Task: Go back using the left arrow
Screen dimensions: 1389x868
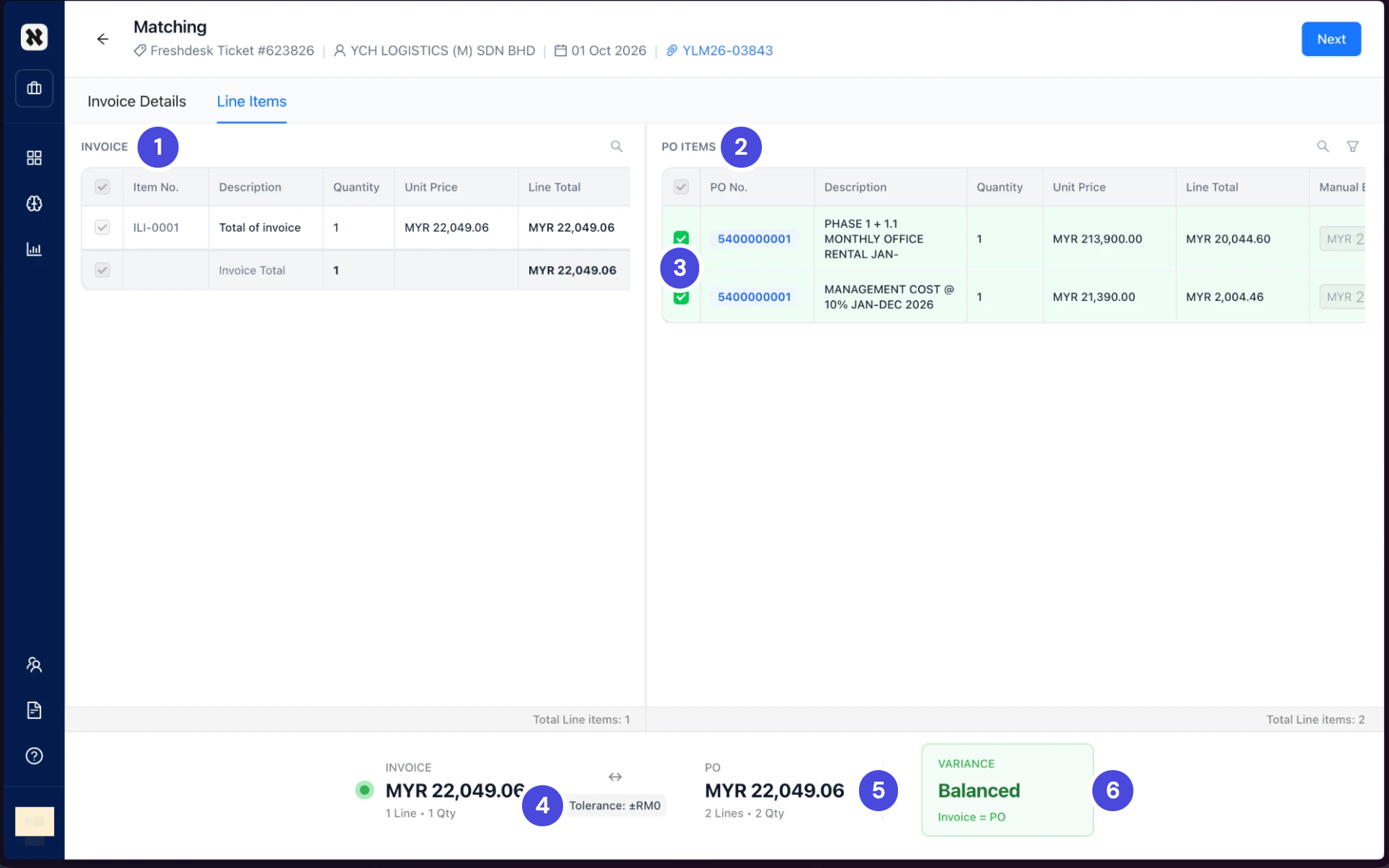Action: pyautogui.click(x=102, y=39)
